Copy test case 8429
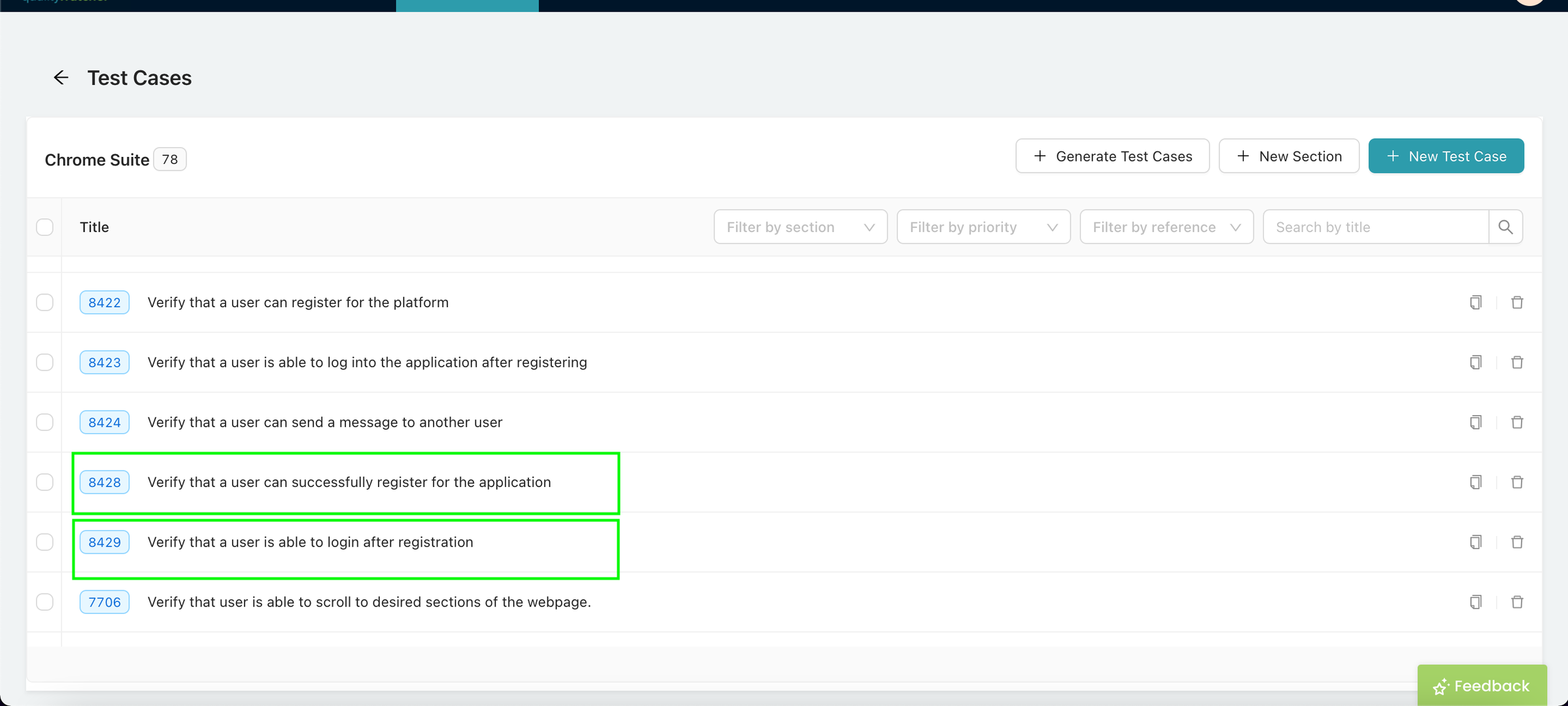This screenshot has height=706, width=1568. (1475, 542)
